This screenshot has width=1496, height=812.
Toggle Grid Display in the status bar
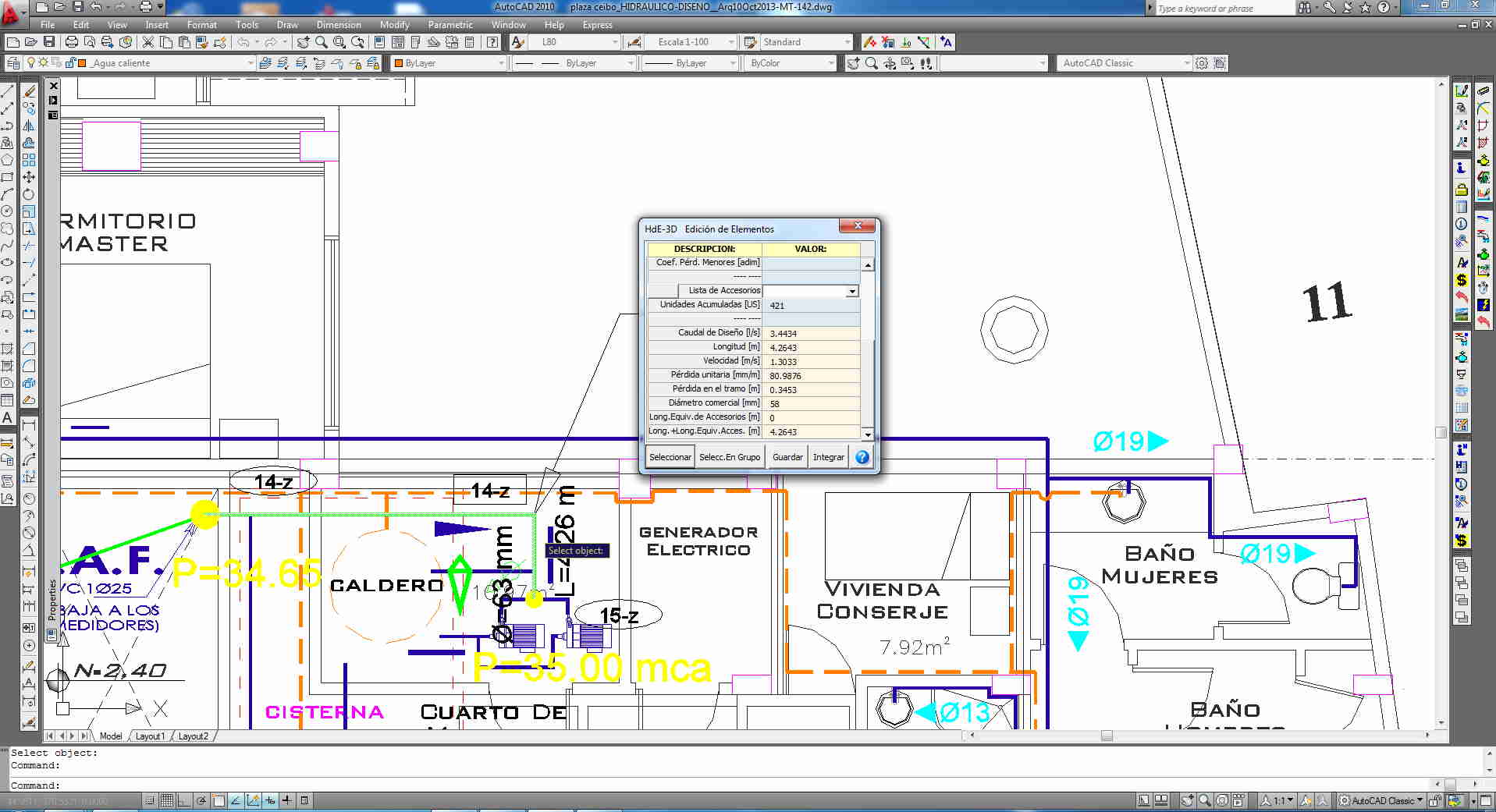(x=166, y=800)
